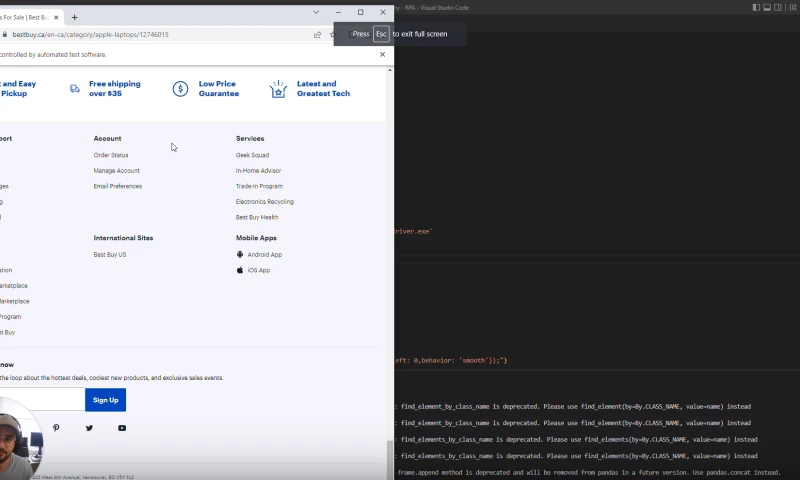Open Best Buy Twitter page icon
800x480 pixels.
coord(89,428)
